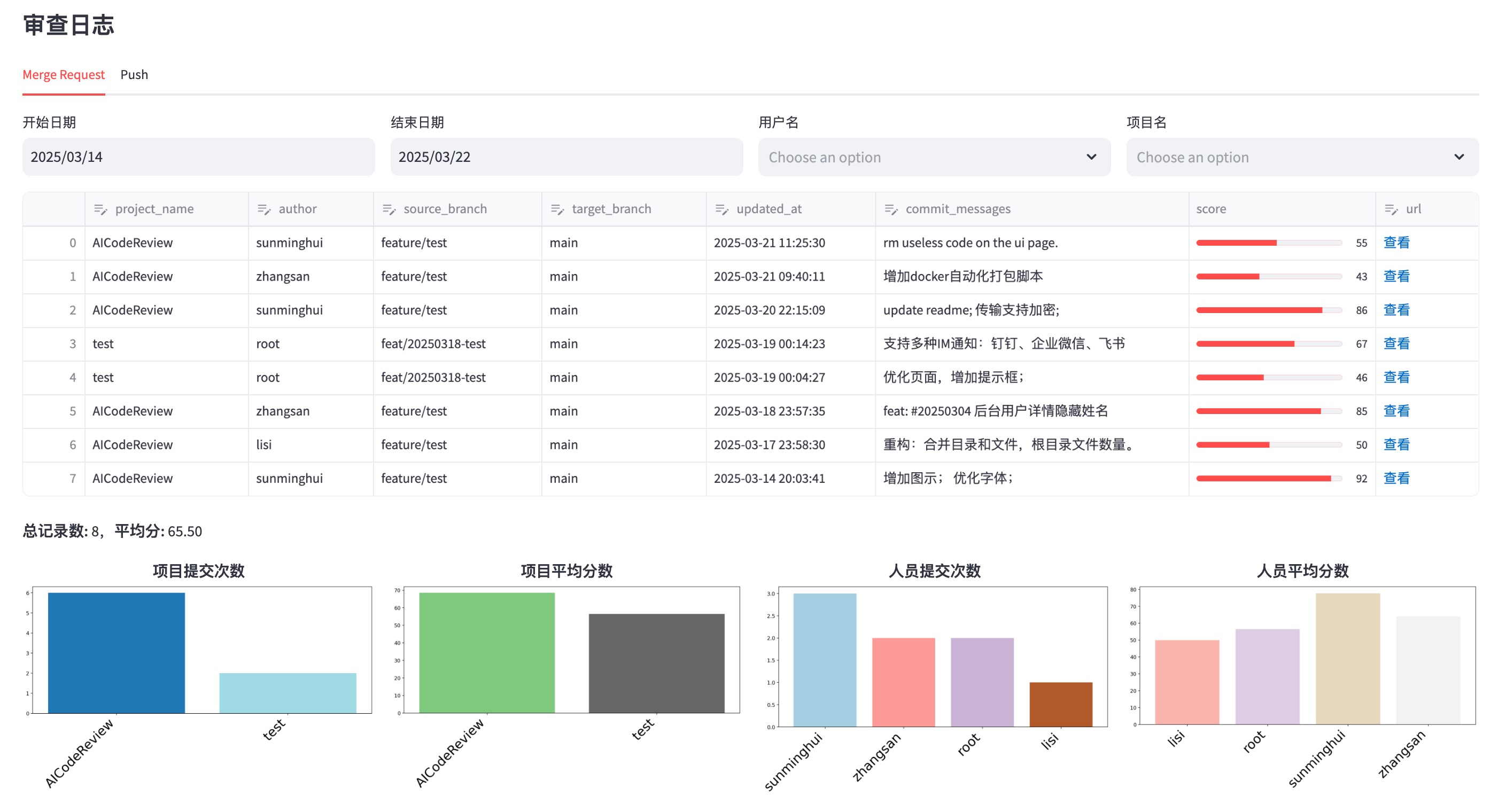Expand the chevron on 用户名 selector
This screenshot has width=1506, height=812.
click(1092, 157)
